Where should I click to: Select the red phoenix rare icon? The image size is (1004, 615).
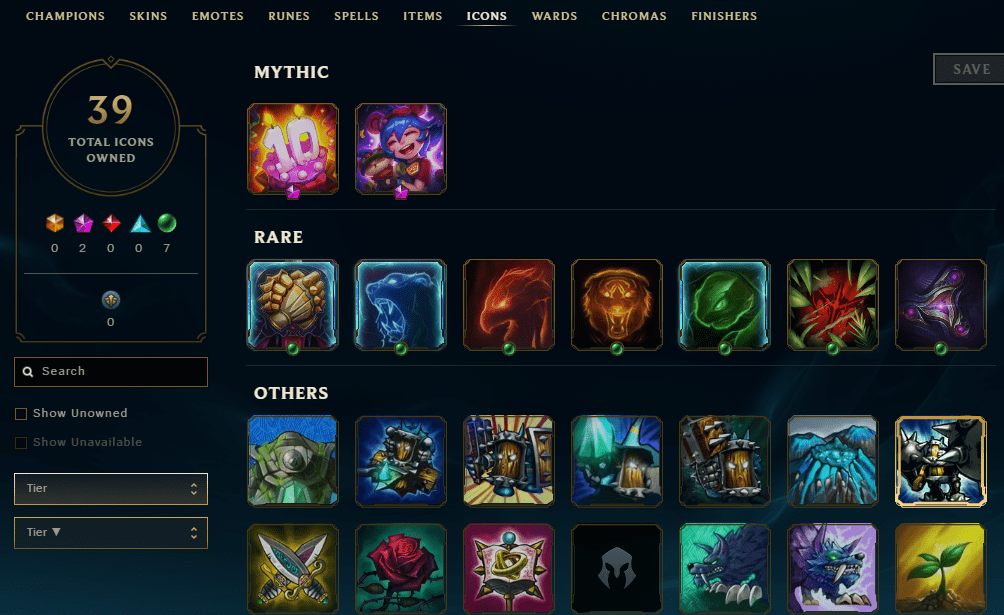(x=508, y=305)
